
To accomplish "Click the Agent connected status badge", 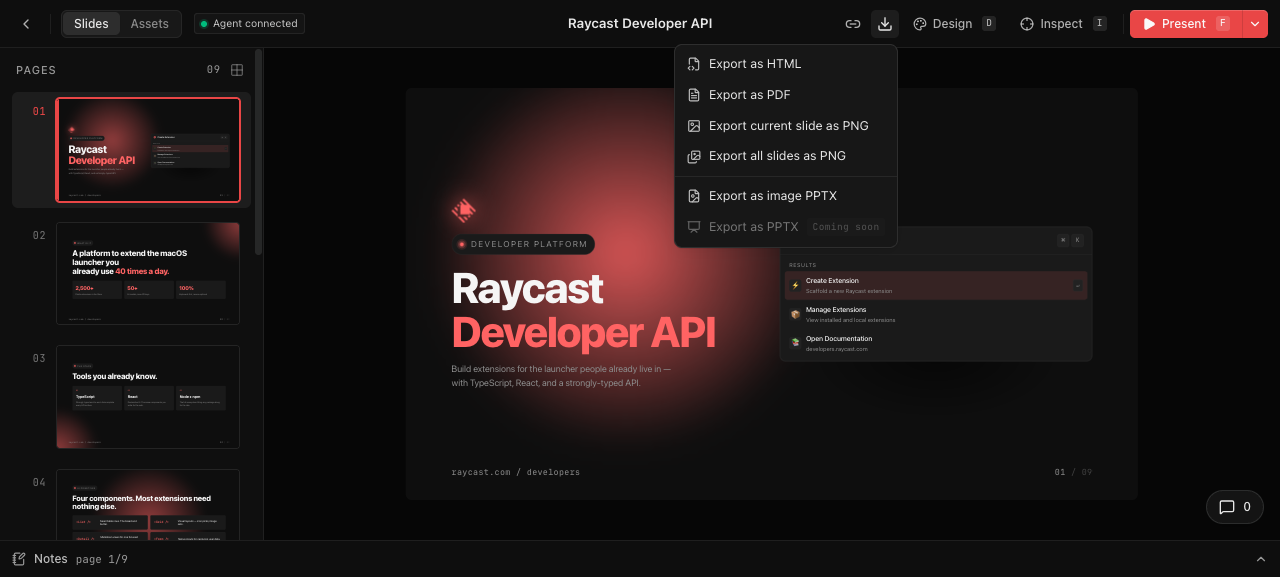I will 249,24.
